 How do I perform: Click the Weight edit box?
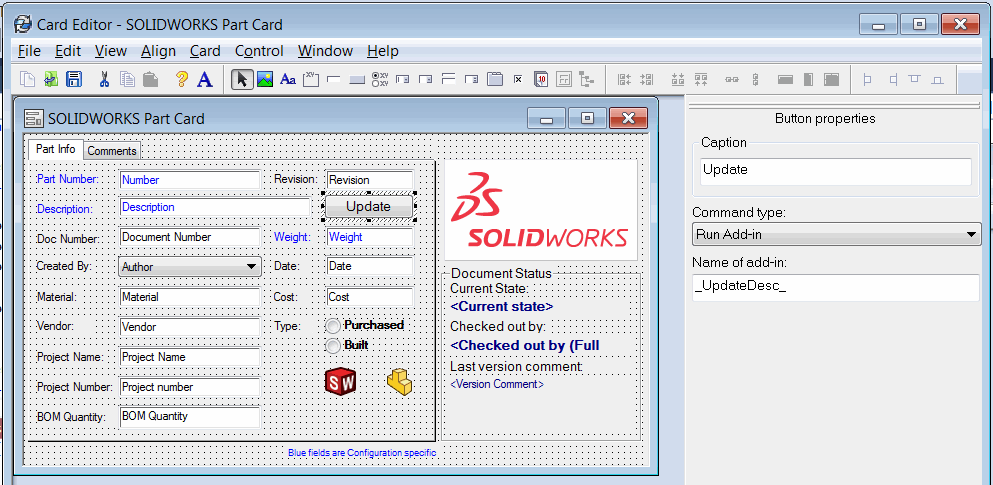[x=370, y=237]
